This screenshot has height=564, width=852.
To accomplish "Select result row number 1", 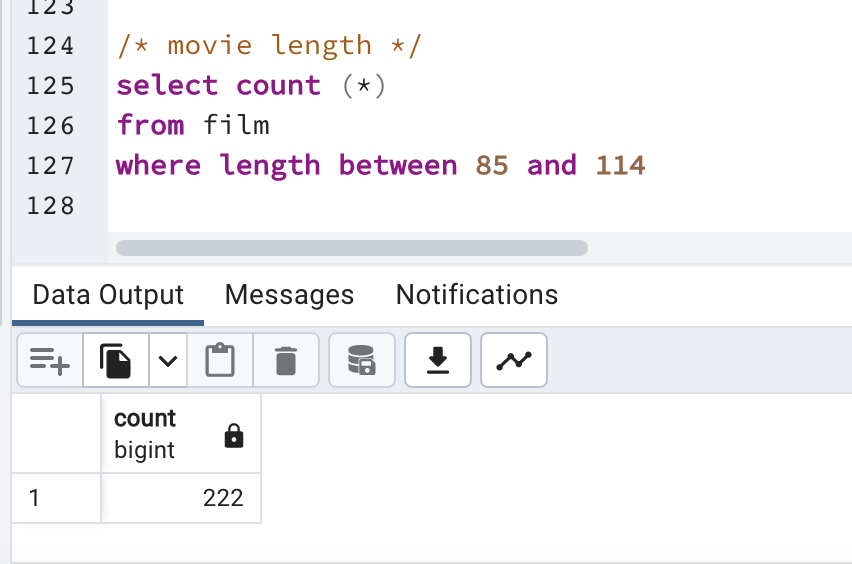I will [x=56, y=498].
